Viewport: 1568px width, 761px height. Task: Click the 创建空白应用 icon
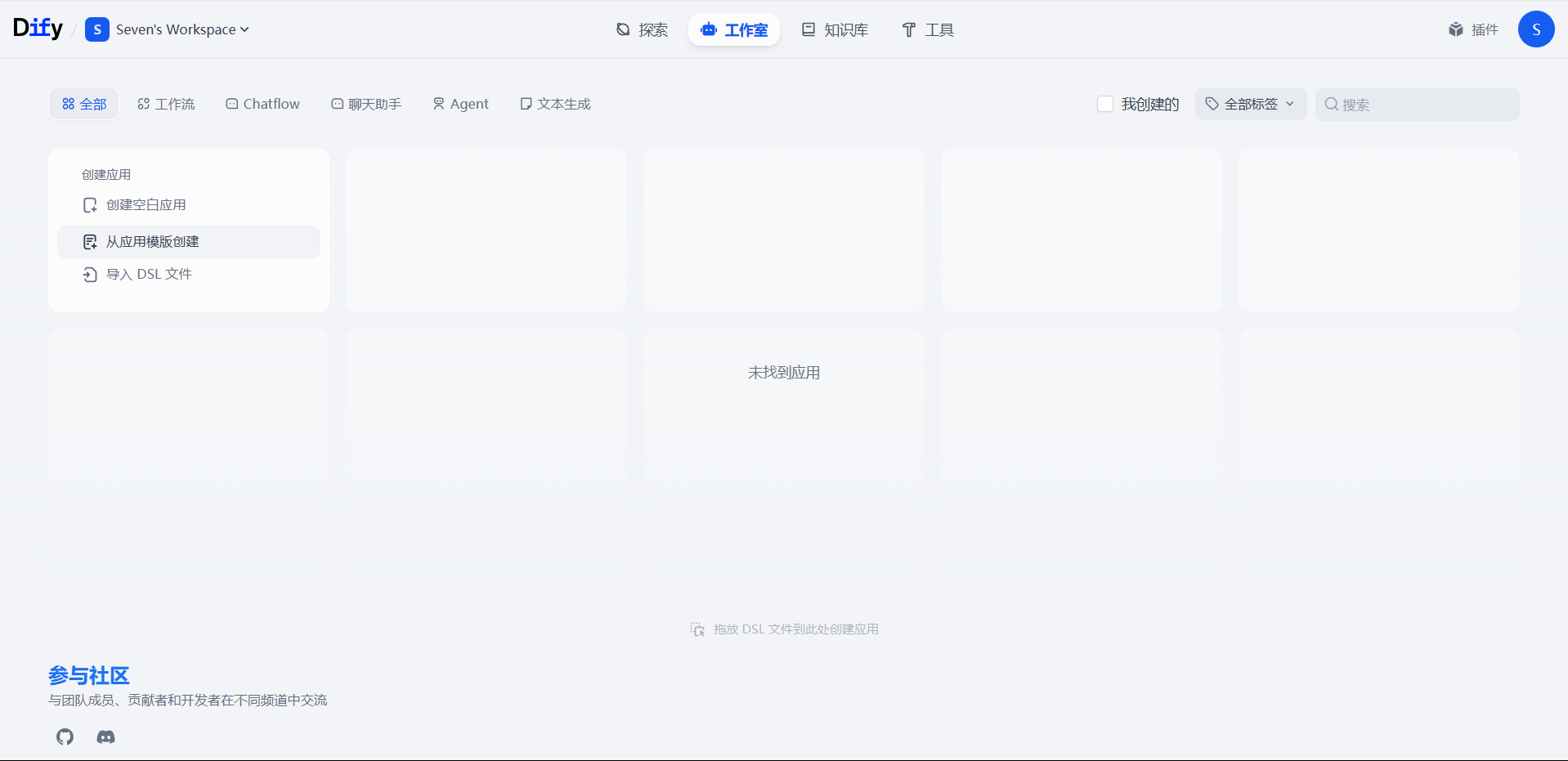[90, 204]
